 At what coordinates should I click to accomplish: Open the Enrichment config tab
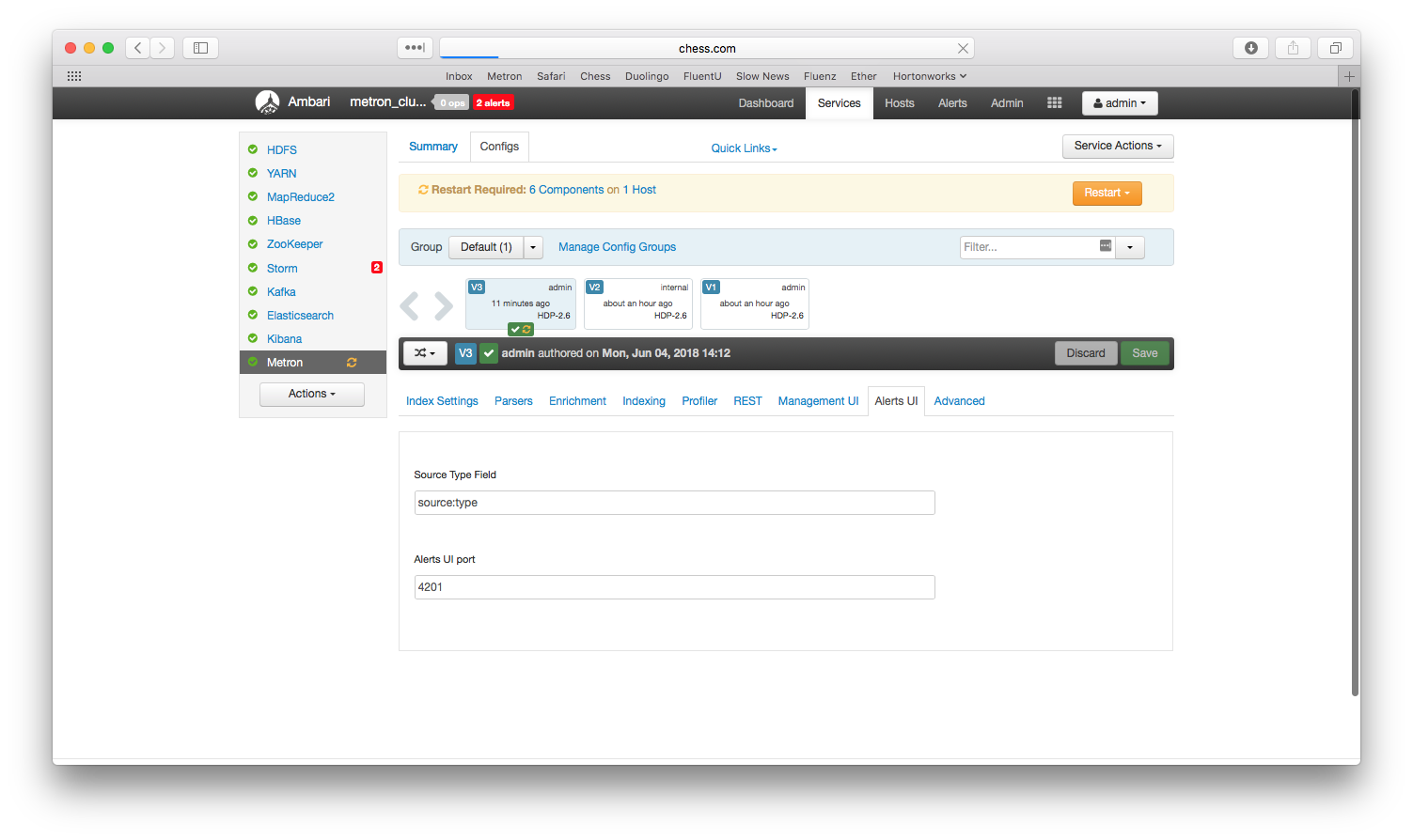pyautogui.click(x=577, y=401)
